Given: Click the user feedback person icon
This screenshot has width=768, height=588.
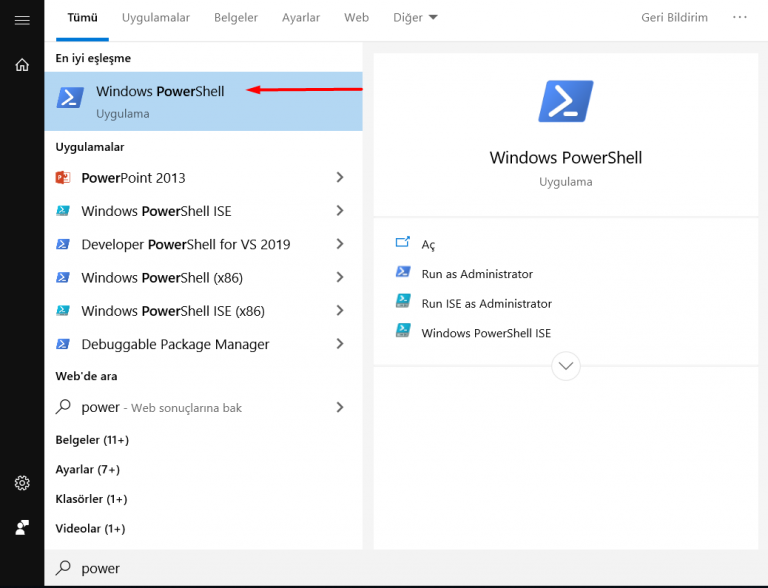Looking at the screenshot, I should (22, 528).
